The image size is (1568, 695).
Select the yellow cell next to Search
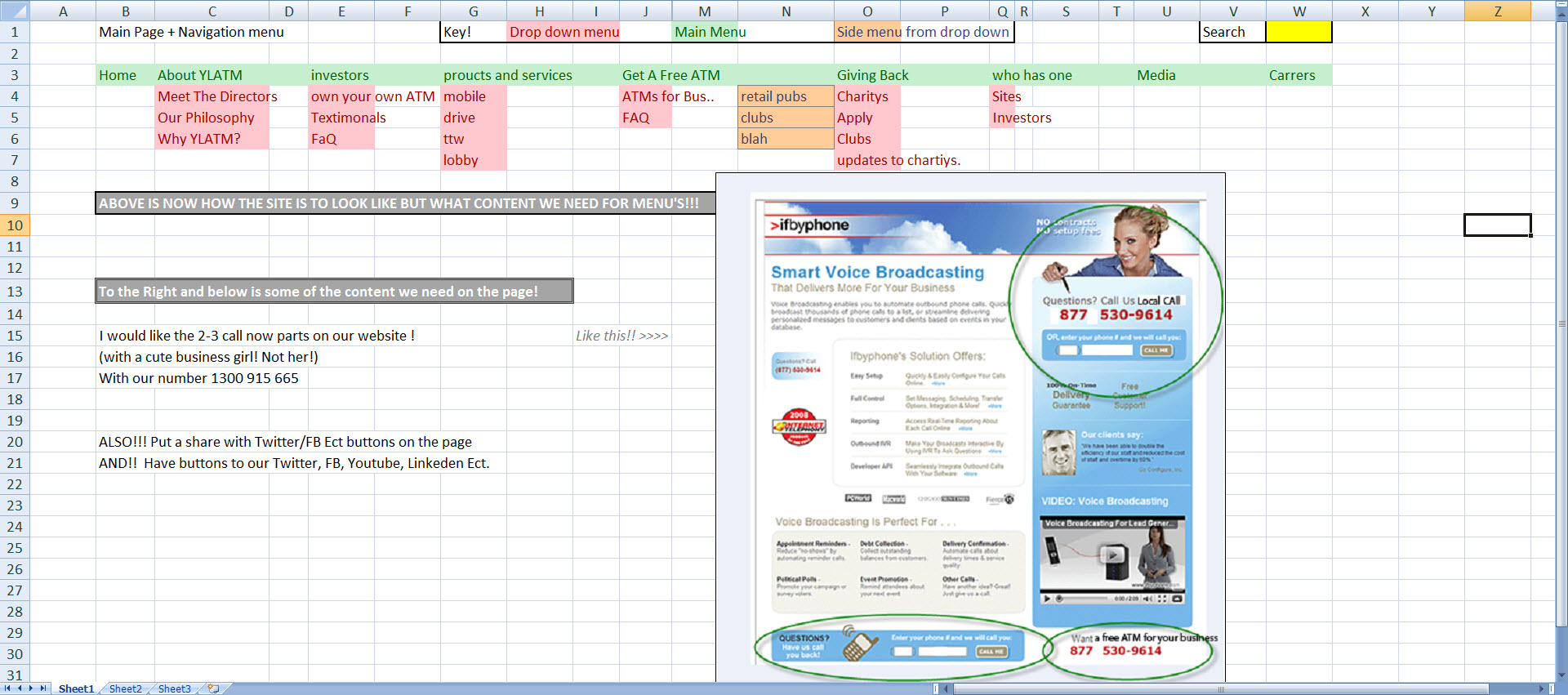[1298, 32]
